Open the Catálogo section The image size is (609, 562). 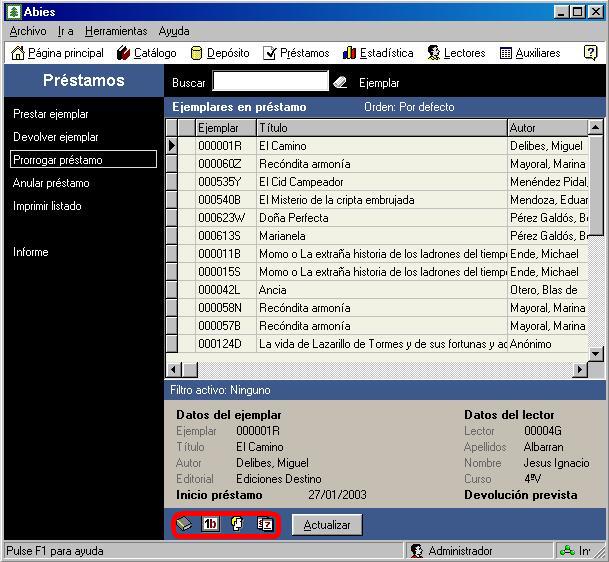pyautogui.click(x=147, y=53)
